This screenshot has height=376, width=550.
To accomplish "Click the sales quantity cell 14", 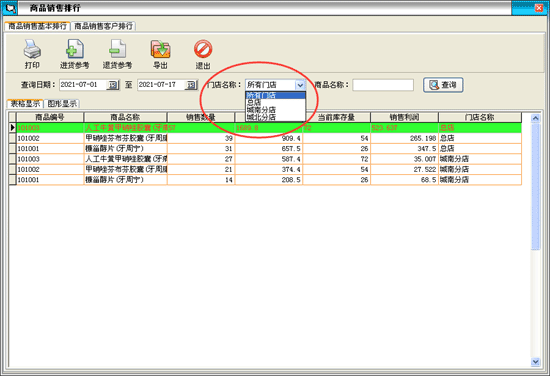I will pyautogui.click(x=201, y=180).
